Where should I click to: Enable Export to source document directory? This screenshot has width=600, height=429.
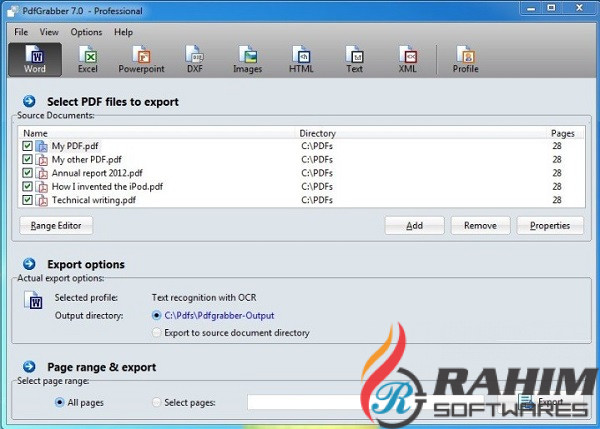pyautogui.click(x=156, y=333)
